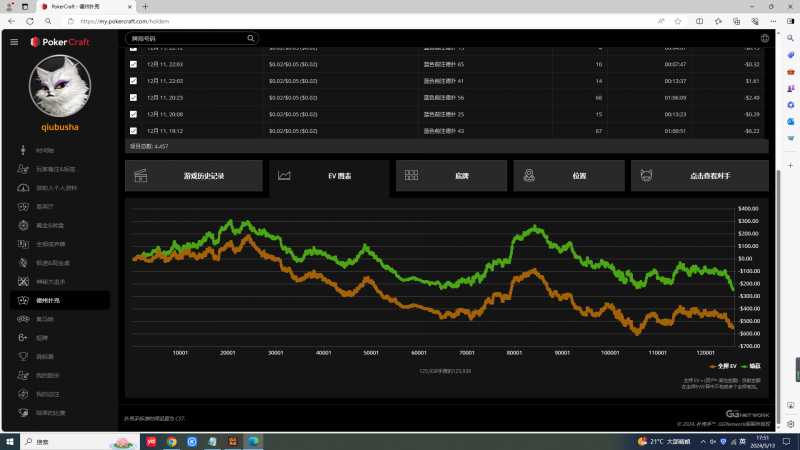Click the green 输赢 legend swatch
This screenshot has height=450, width=800.
click(744, 366)
